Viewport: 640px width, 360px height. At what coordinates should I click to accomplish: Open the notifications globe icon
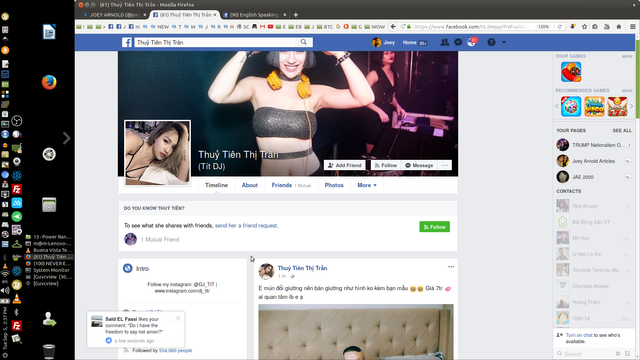471,42
